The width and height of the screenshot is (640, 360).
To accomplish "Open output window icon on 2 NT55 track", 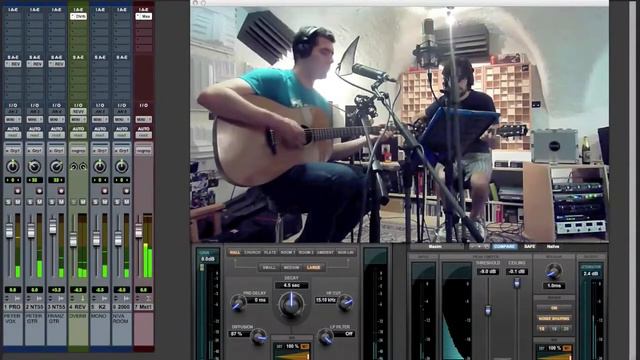I will point(39,299).
